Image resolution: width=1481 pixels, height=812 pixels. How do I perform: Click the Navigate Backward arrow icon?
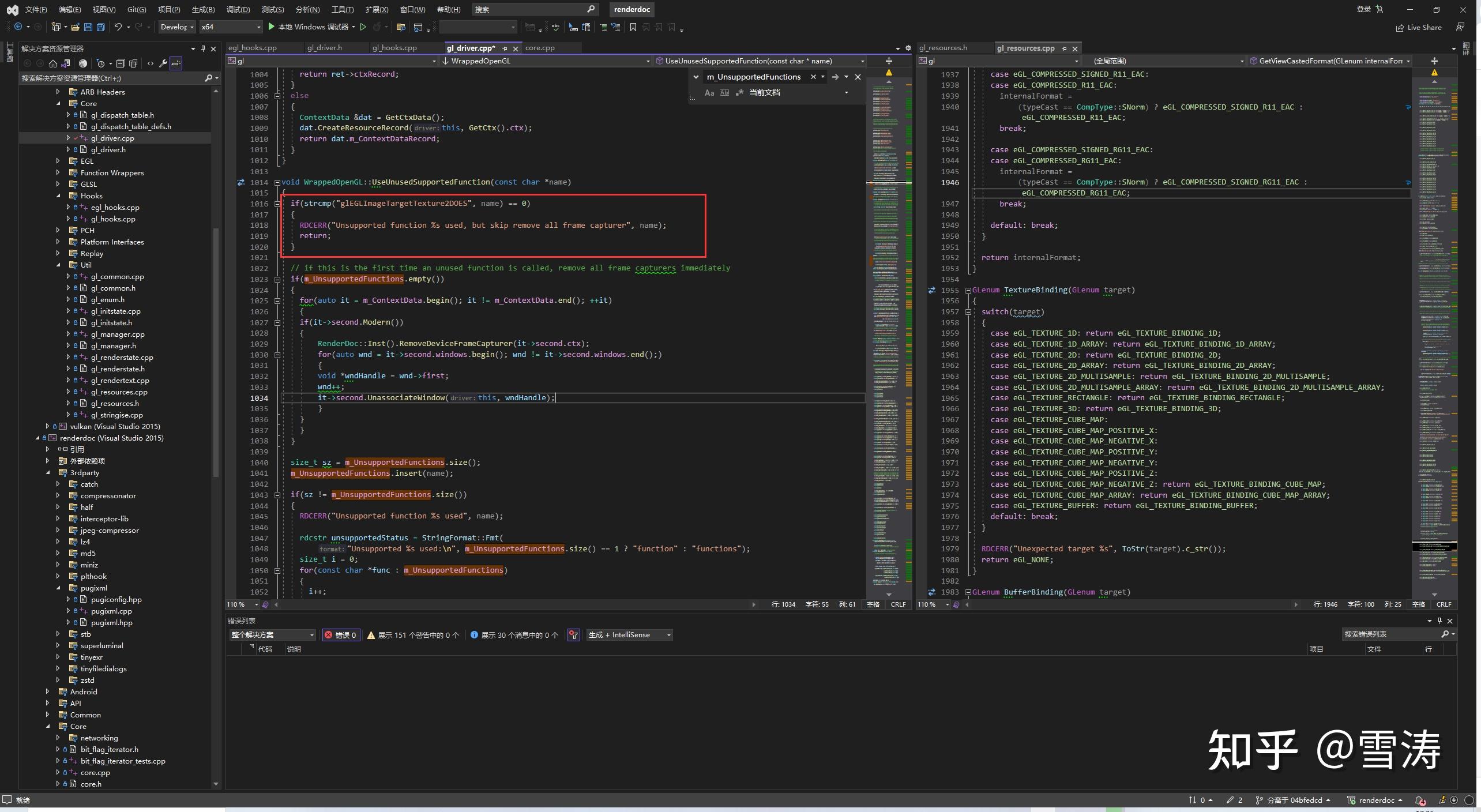click(17, 27)
